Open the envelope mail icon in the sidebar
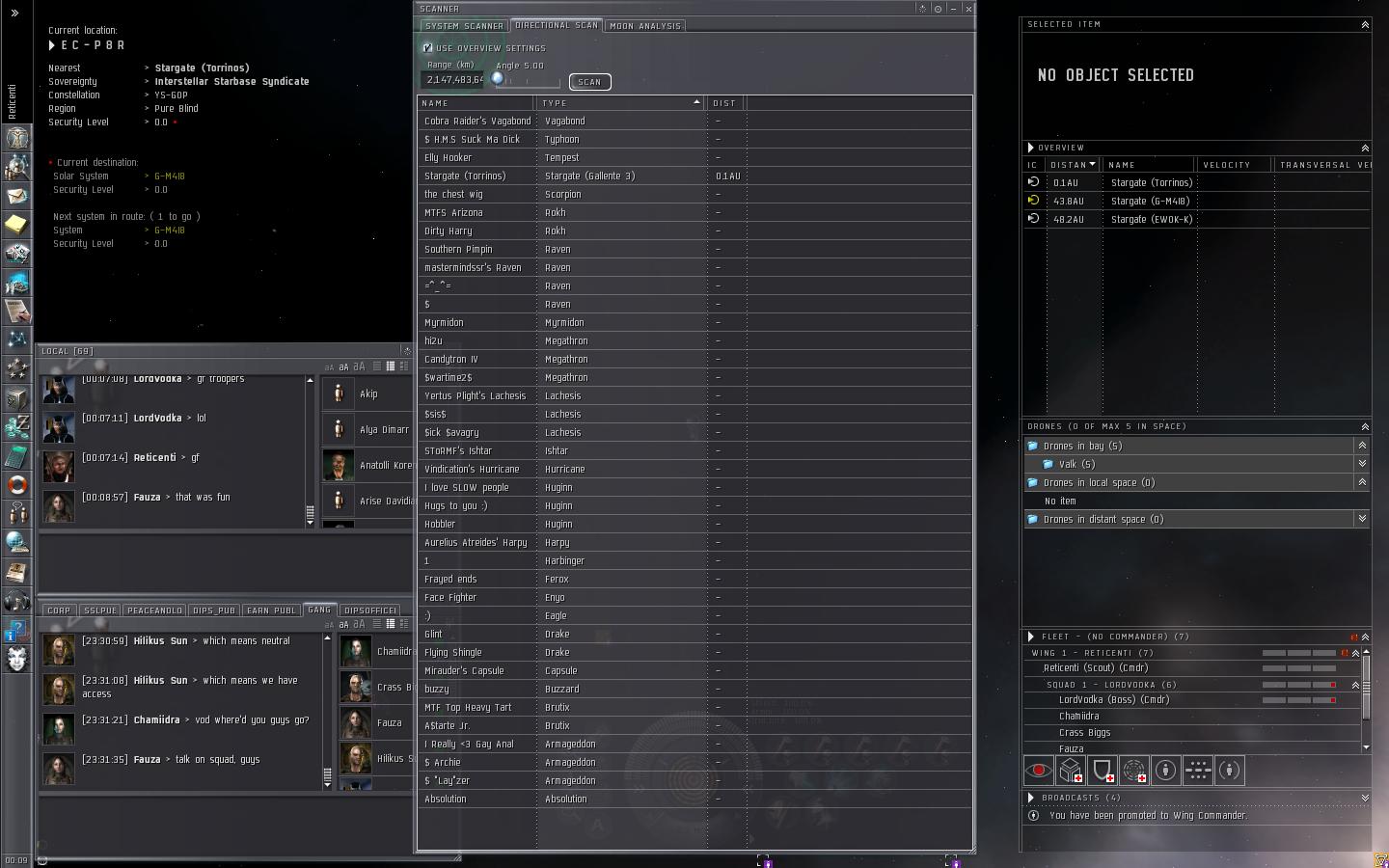The image size is (1389, 868). pos(17,196)
